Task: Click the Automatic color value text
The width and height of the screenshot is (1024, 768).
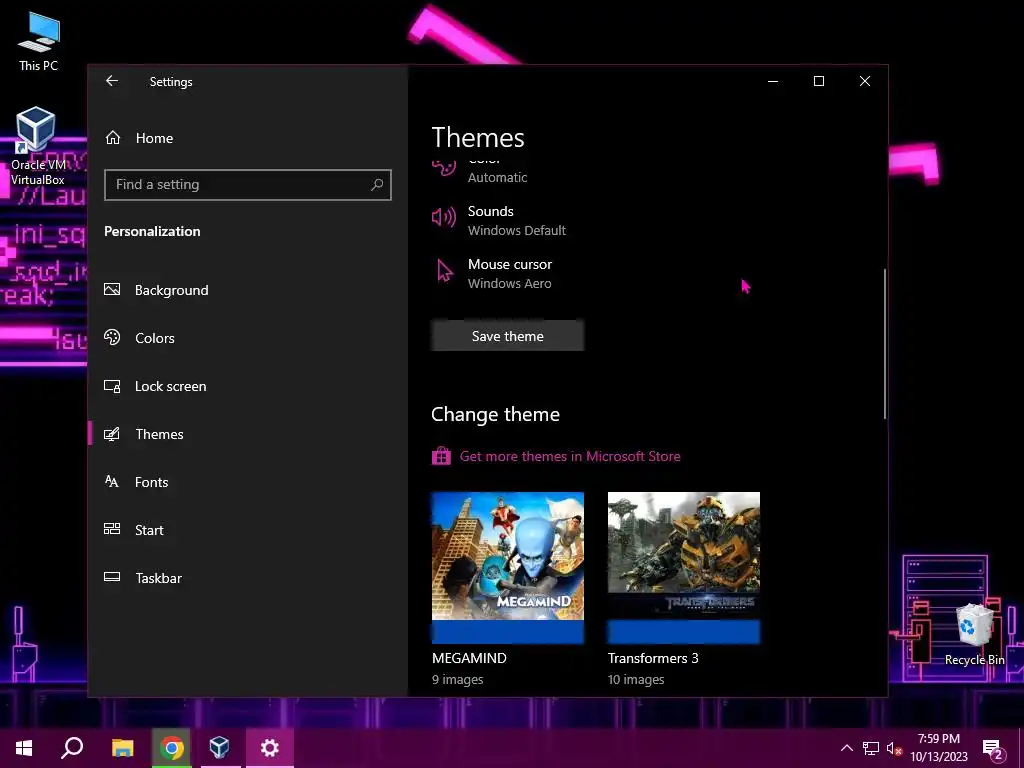Action: click(x=498, y=178)
